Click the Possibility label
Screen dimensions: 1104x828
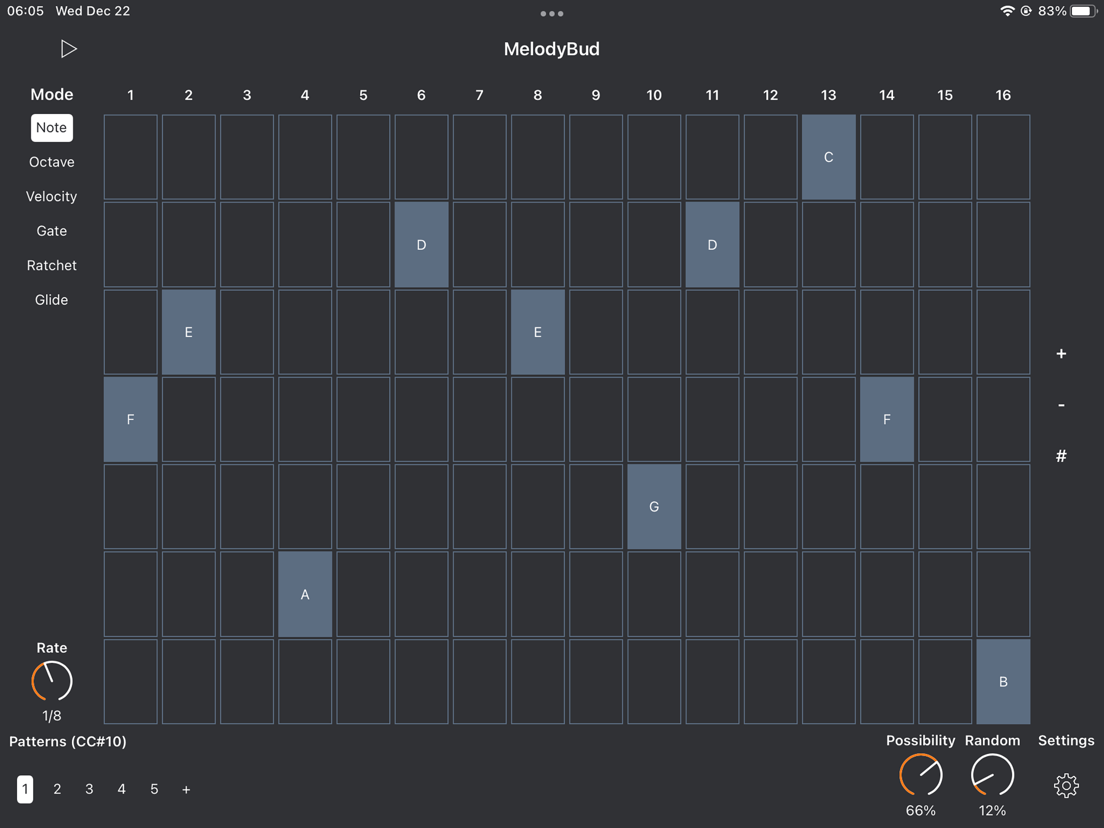[x=920, y=741]
